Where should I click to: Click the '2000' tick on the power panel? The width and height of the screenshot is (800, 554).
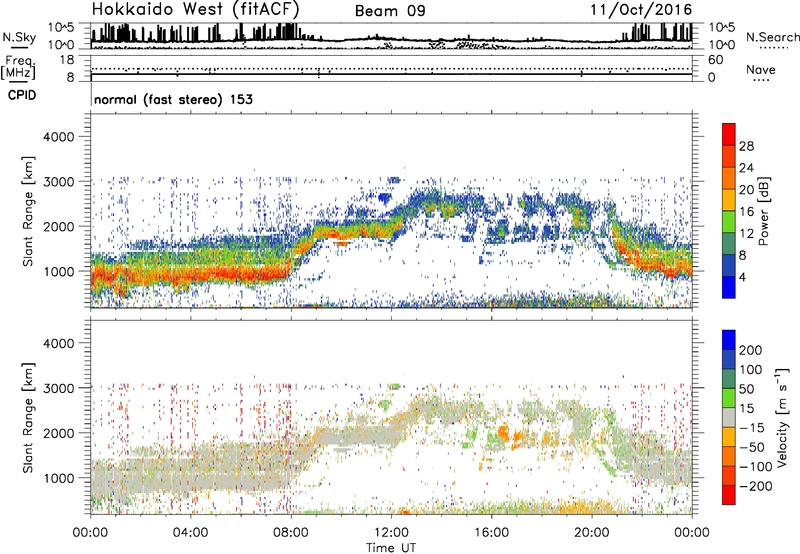point(58,226)
